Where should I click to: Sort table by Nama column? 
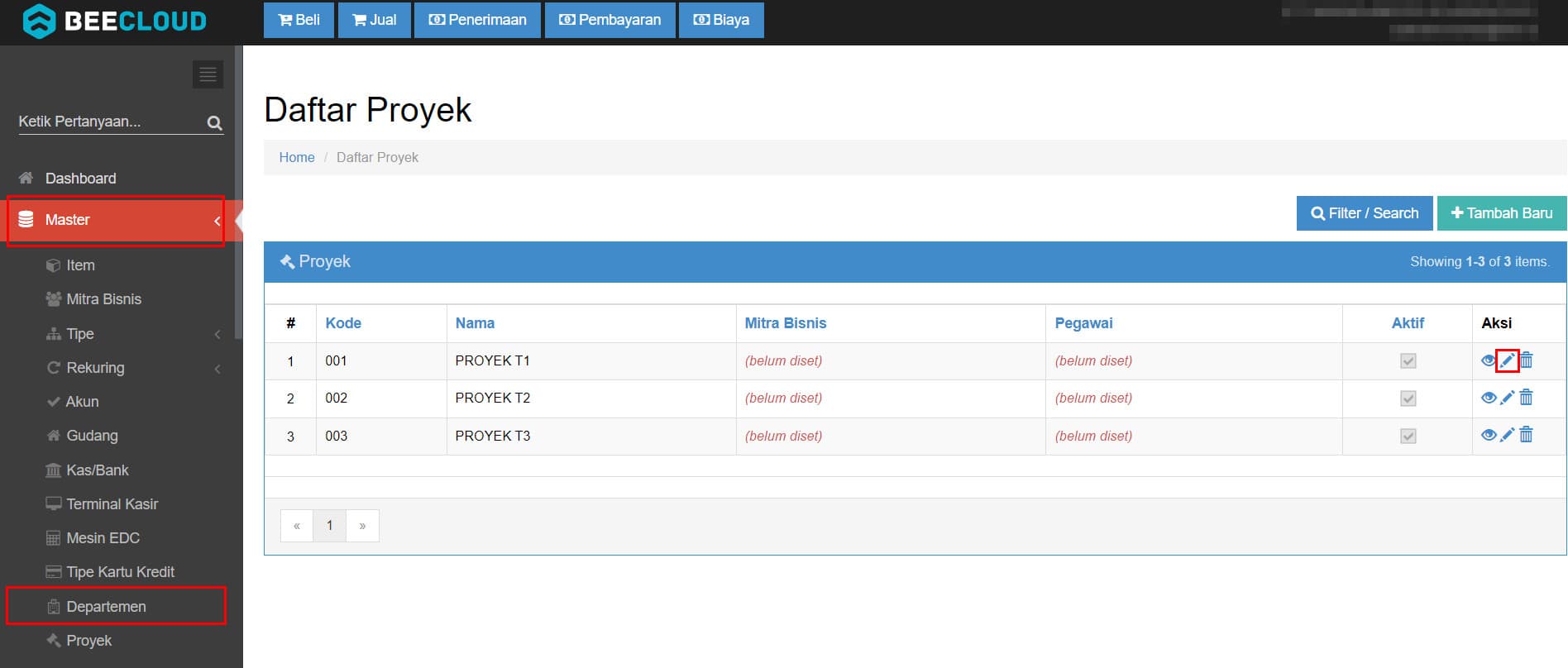pyautogui.click(x=475, y=323)
